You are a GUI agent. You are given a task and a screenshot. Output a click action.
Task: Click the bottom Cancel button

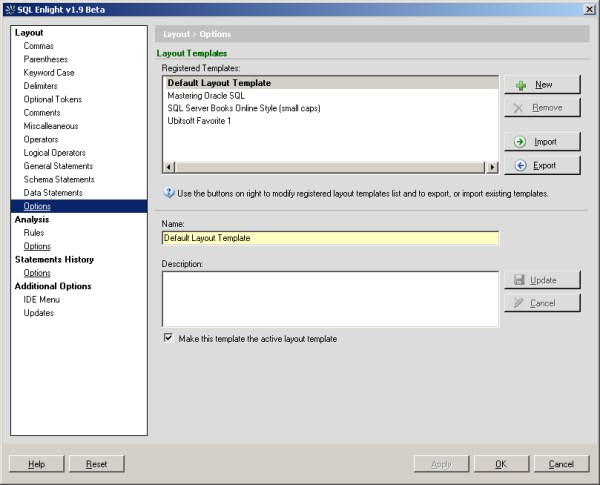[x=561, y=464]
